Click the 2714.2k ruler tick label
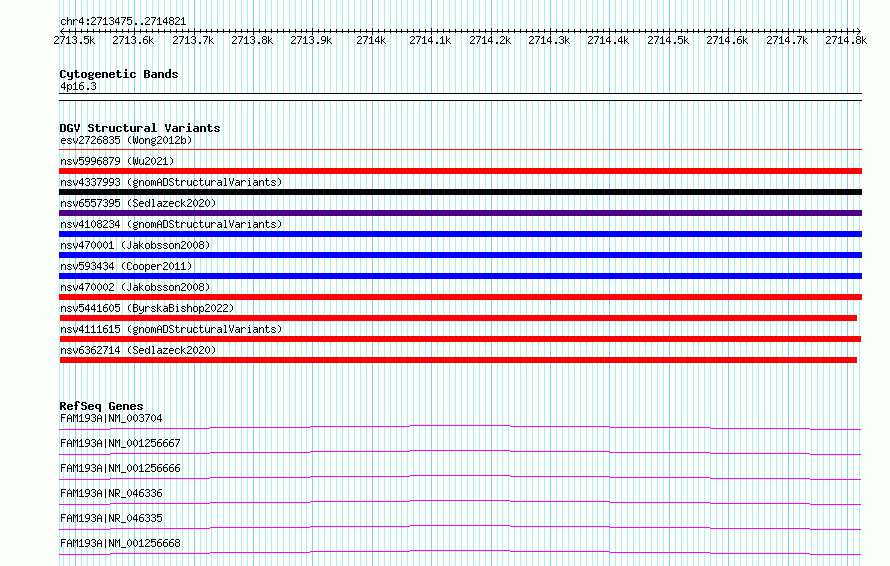The width and height of the screenshot is (890, 566). coord(490,40)
